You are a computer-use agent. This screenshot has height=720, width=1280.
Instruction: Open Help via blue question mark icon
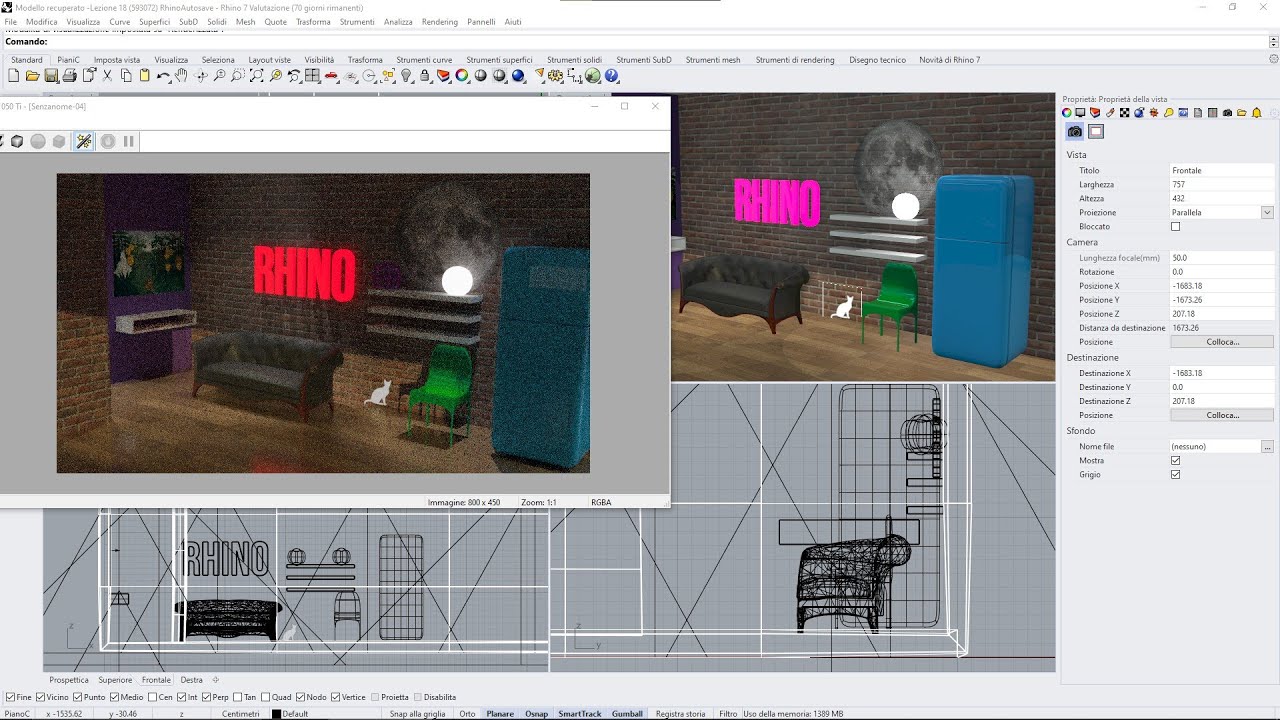[x=611, y=75]
